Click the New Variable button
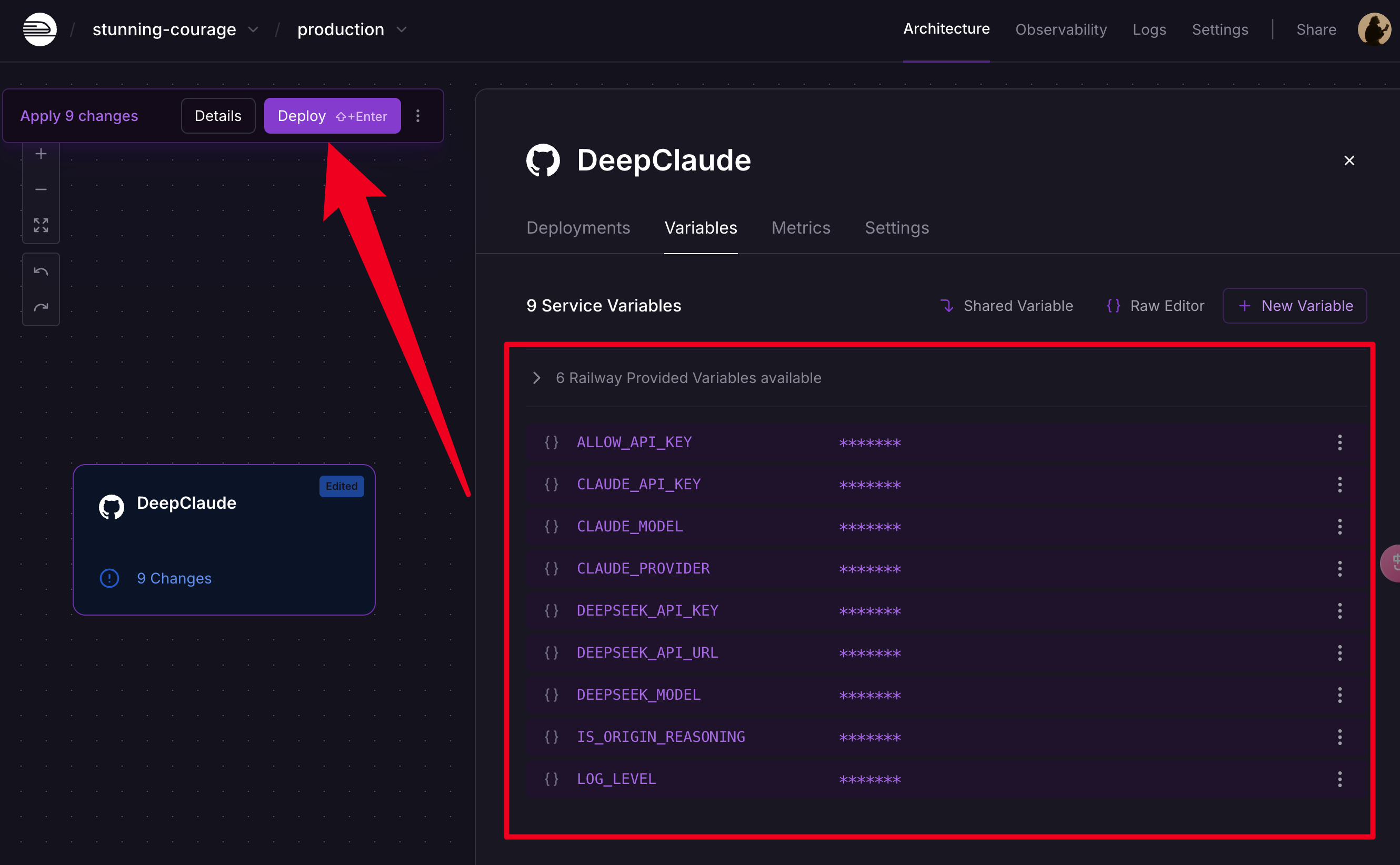Viewport: 1400px width, 865px height. pyautogui.click(x=1294, y=306)
